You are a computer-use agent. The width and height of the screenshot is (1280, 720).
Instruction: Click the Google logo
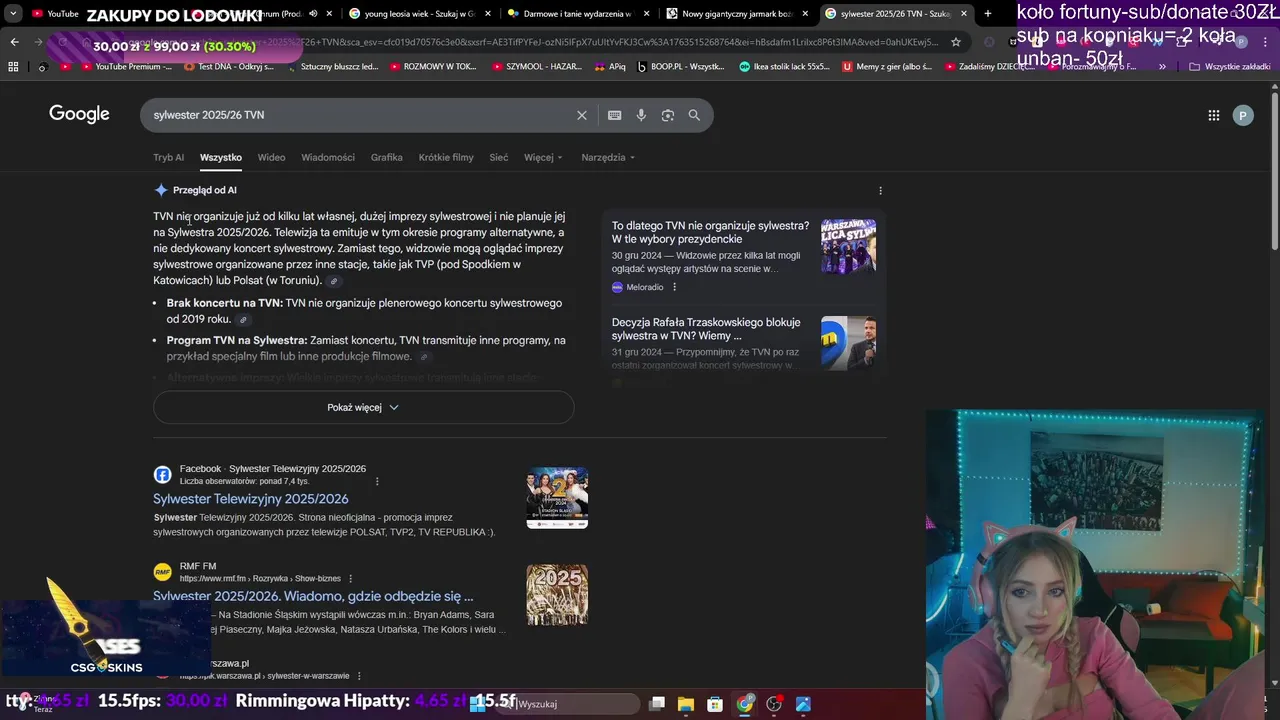(x=79, y=114)
